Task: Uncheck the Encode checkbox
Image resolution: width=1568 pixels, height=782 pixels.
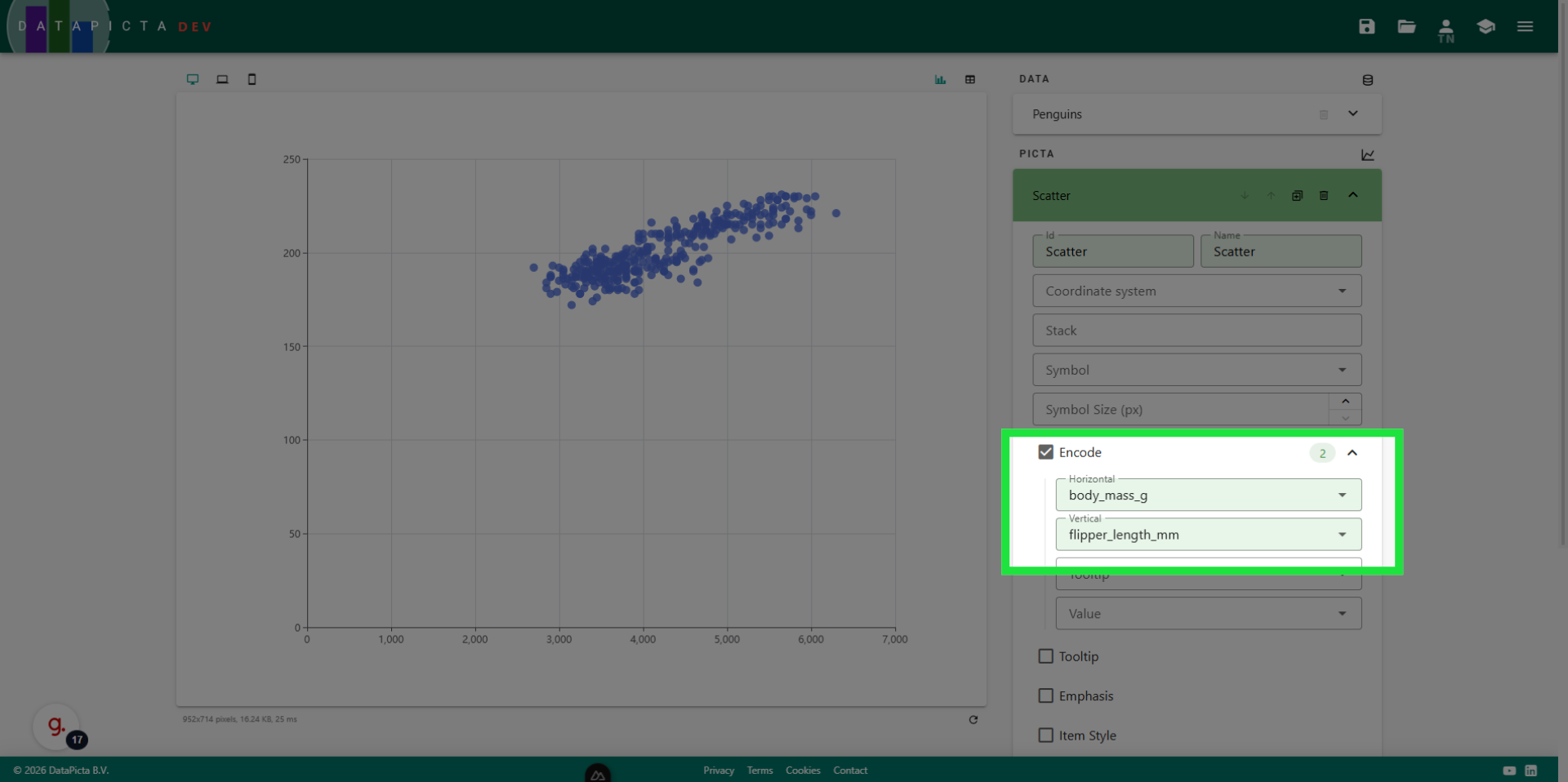Action: coord(1045,452)
